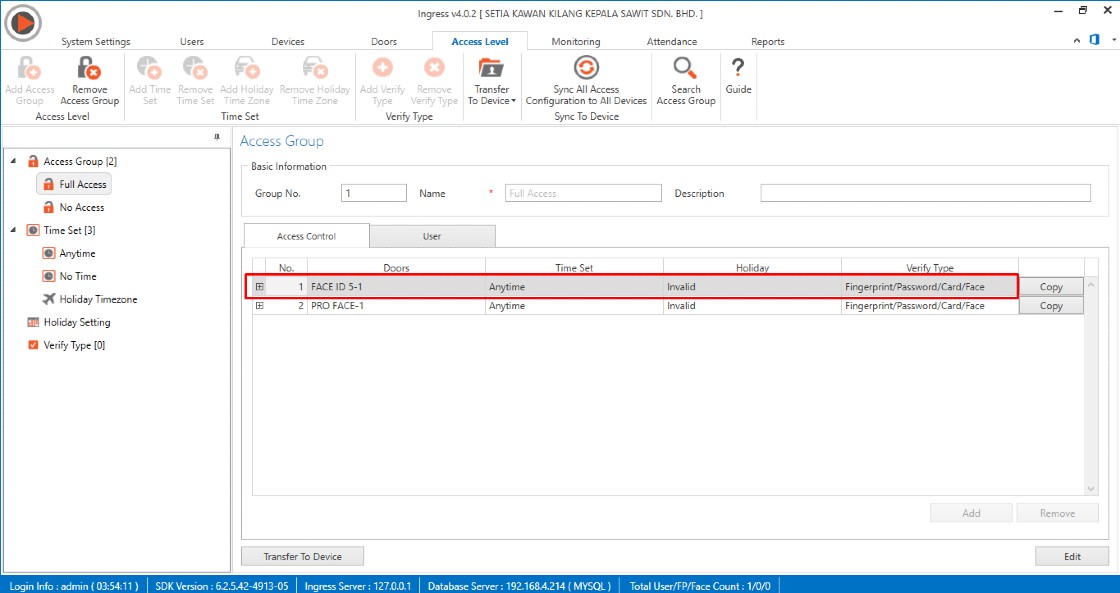Click the Verify Type column header
Image resolution: width=1120 pixels, height=593 pixels.
[x=930, y=268]
